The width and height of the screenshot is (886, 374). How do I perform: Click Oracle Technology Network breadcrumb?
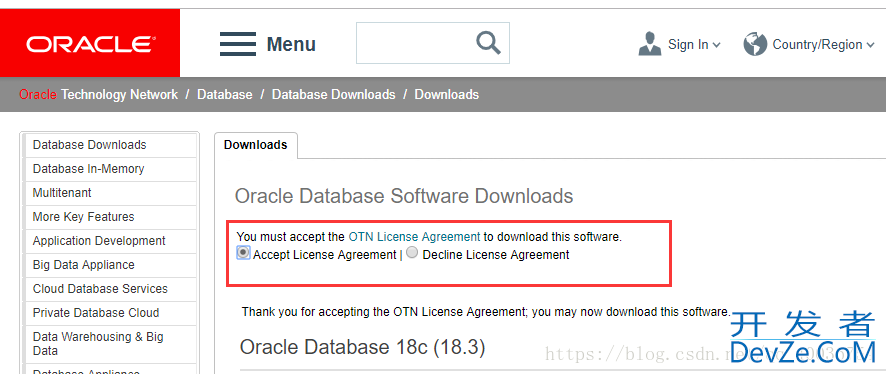click(x=98, y=94)
